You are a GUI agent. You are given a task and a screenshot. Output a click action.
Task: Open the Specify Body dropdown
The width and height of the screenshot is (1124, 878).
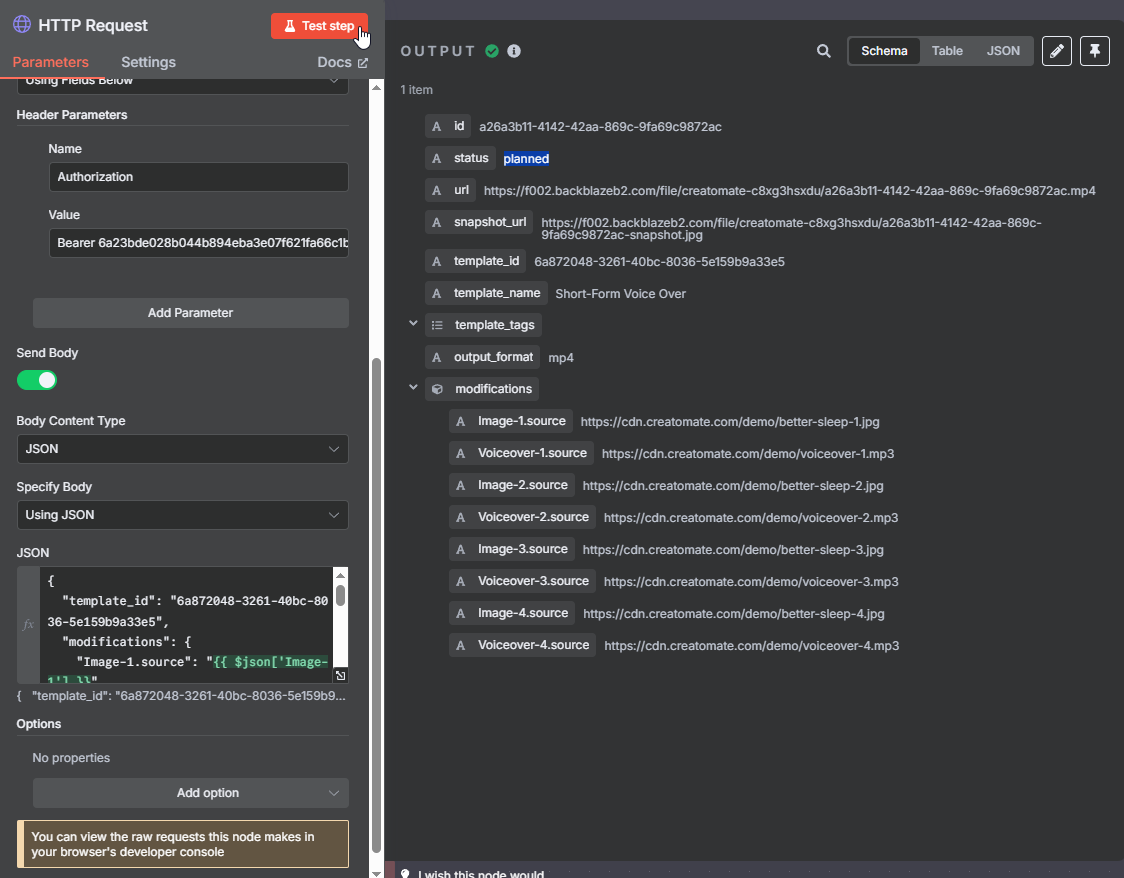(182, 515)
